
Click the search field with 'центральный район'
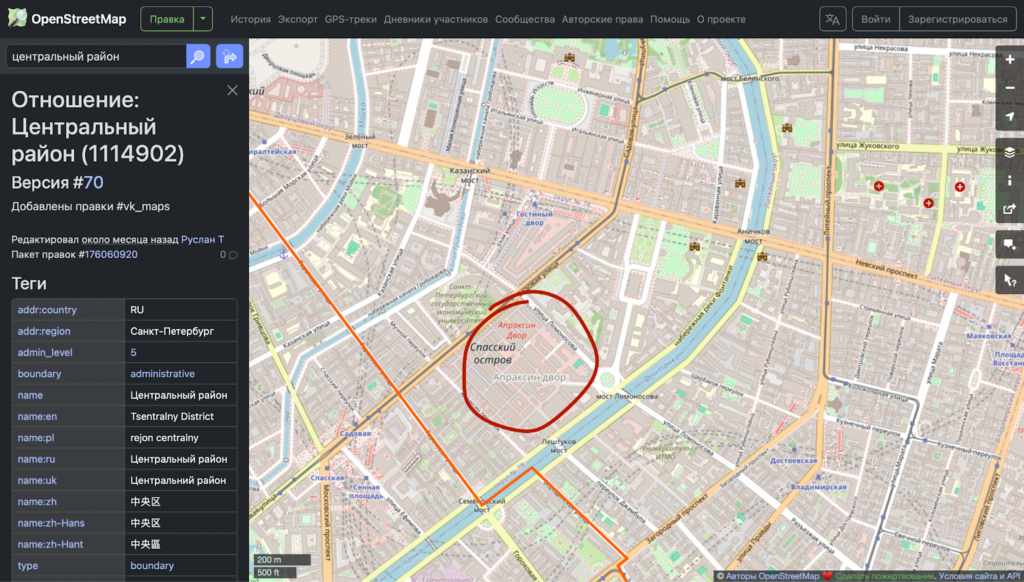[x=95, y=57]
